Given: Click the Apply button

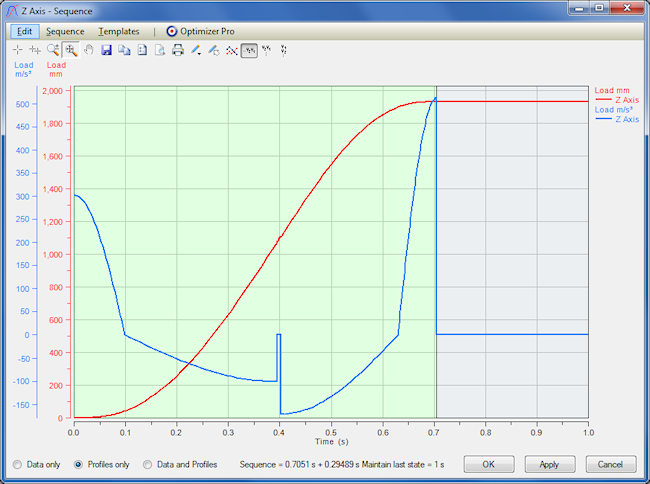Looking at the screenshot, I should click(549, 464).
